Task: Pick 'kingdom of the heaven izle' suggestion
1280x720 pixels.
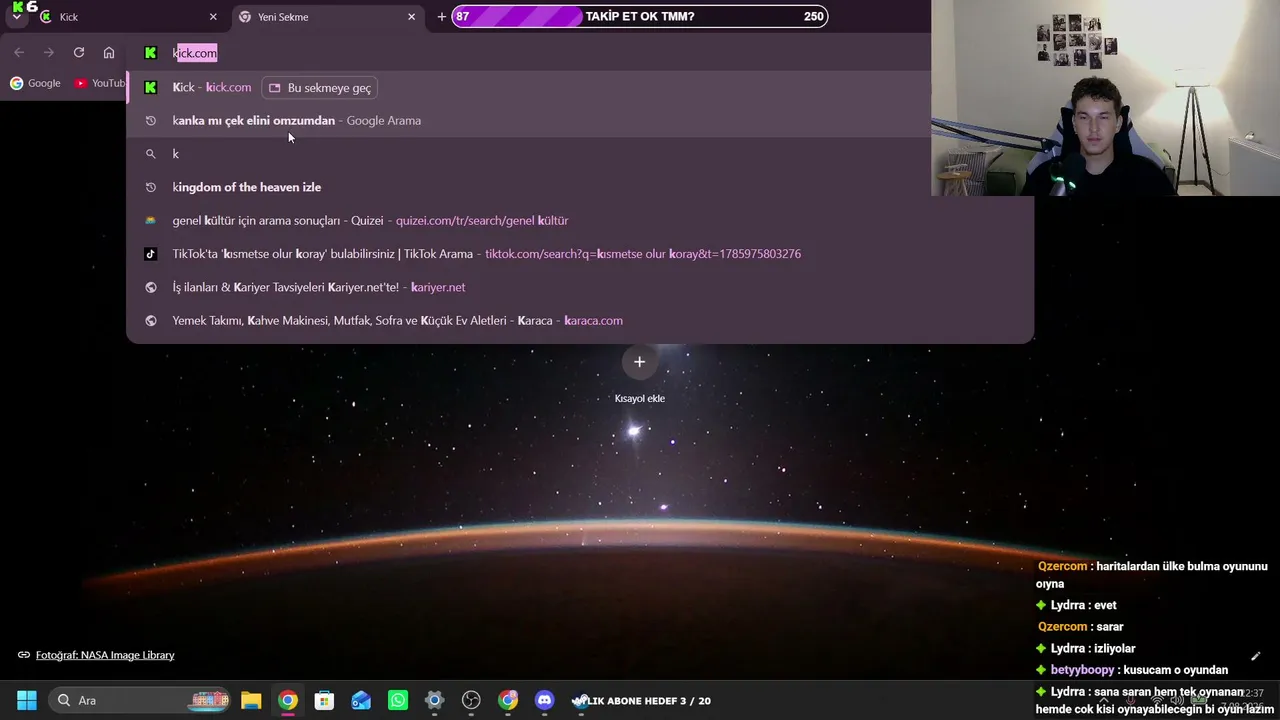Action: pos(580,187)
